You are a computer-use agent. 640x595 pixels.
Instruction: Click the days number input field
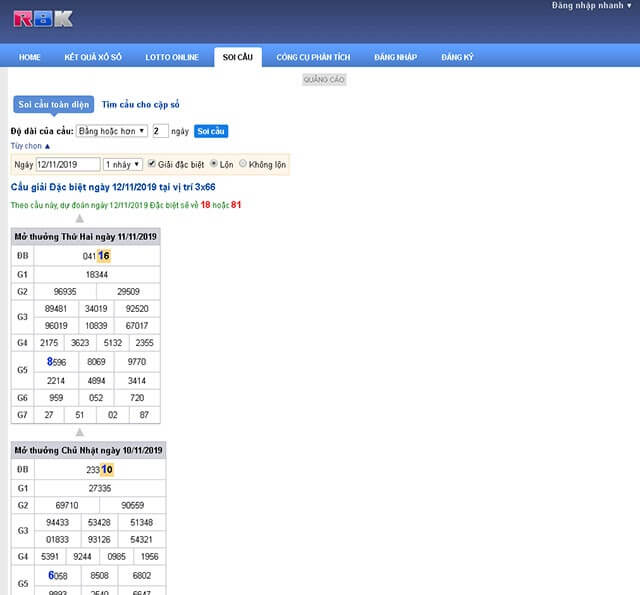click(160, 131)
